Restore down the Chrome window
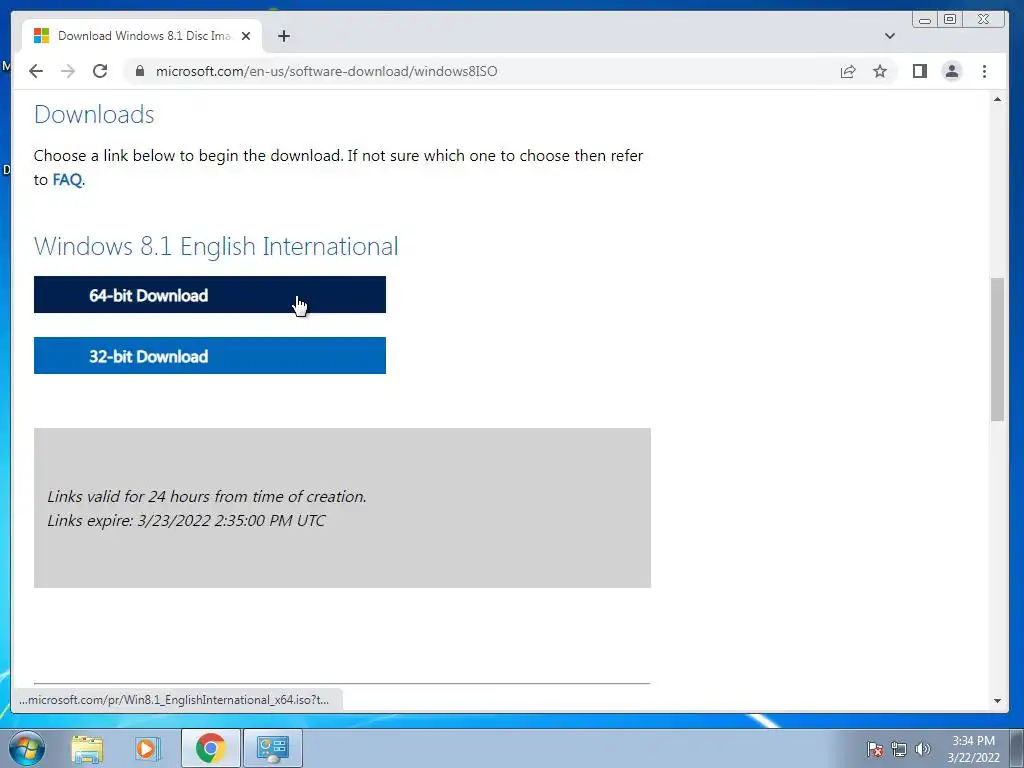Image resolution: width=1024 pixels, height=768 pixels. 950,20
